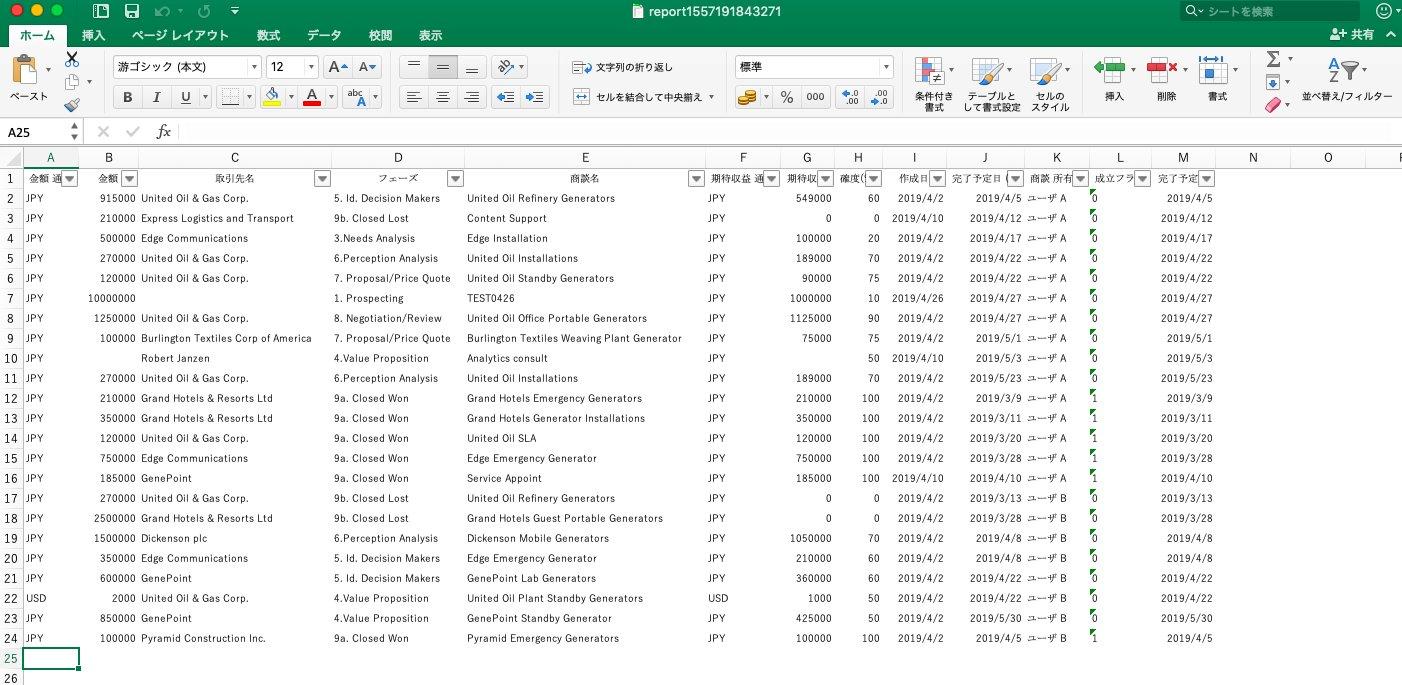
Task: Apply percent style format
Action: (787, 97)
